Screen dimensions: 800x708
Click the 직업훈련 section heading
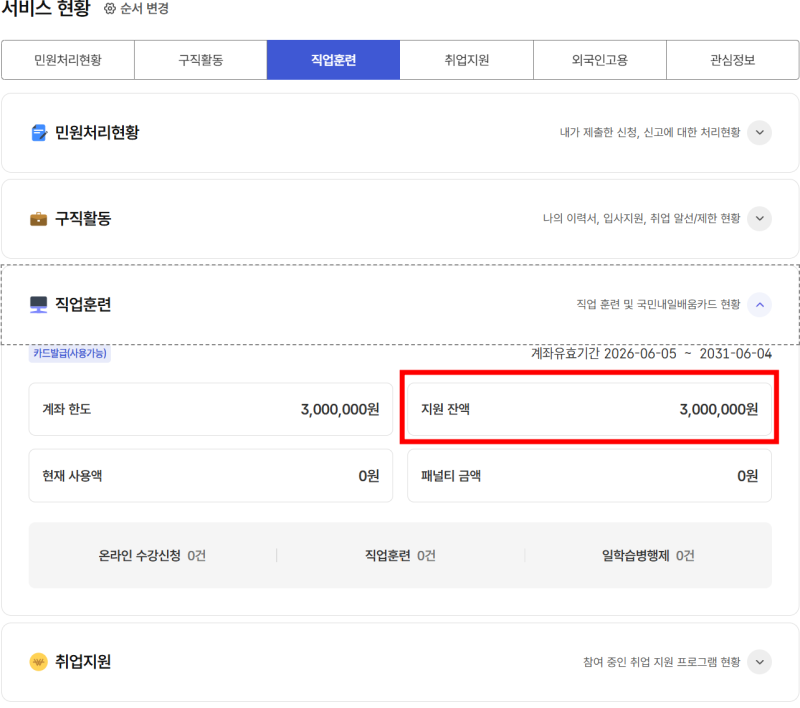click(83, 305)
